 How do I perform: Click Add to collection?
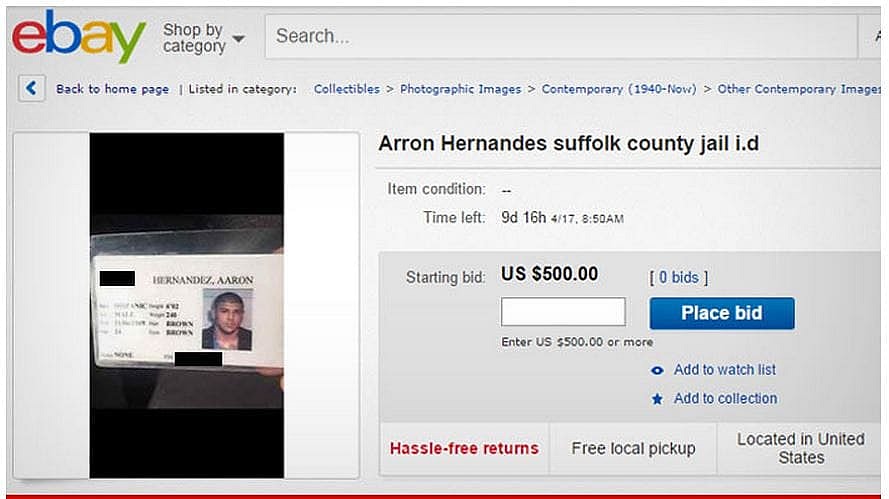725,399
